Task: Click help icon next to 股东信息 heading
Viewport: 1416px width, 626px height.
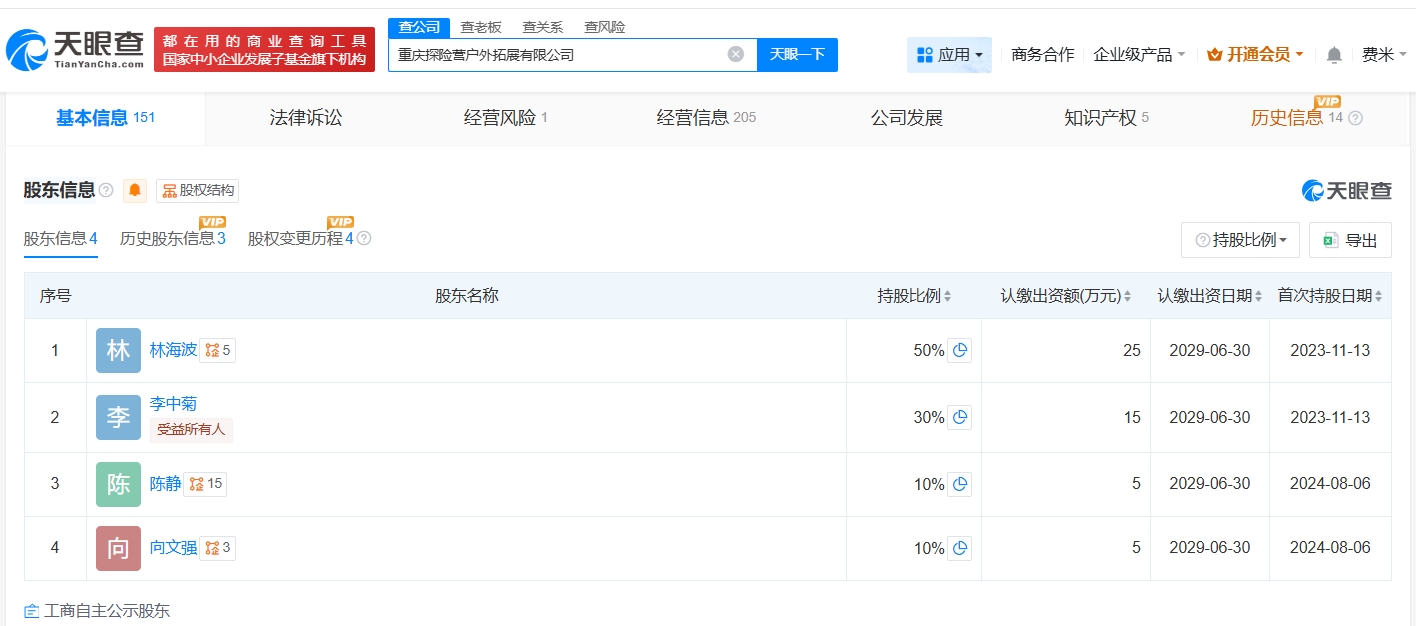Action: coord(106,190)
